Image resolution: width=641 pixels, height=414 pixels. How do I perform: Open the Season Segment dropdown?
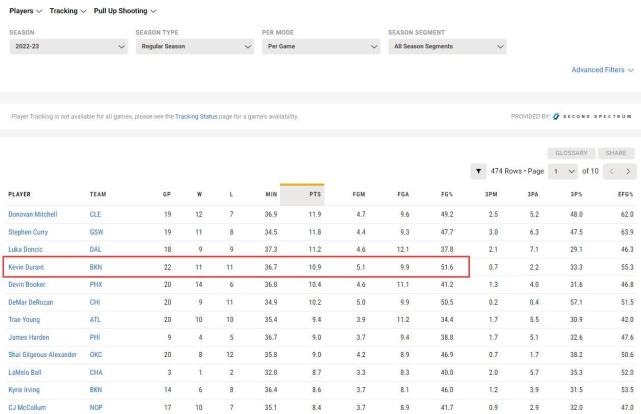pyautogui.click(x=447, y=46)
